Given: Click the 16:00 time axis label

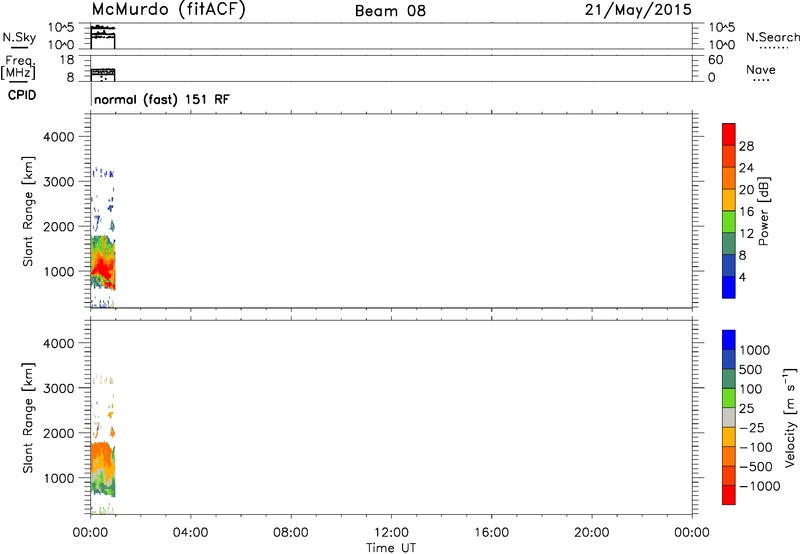Looking at the screenshot, I should (x=491, y=533).
